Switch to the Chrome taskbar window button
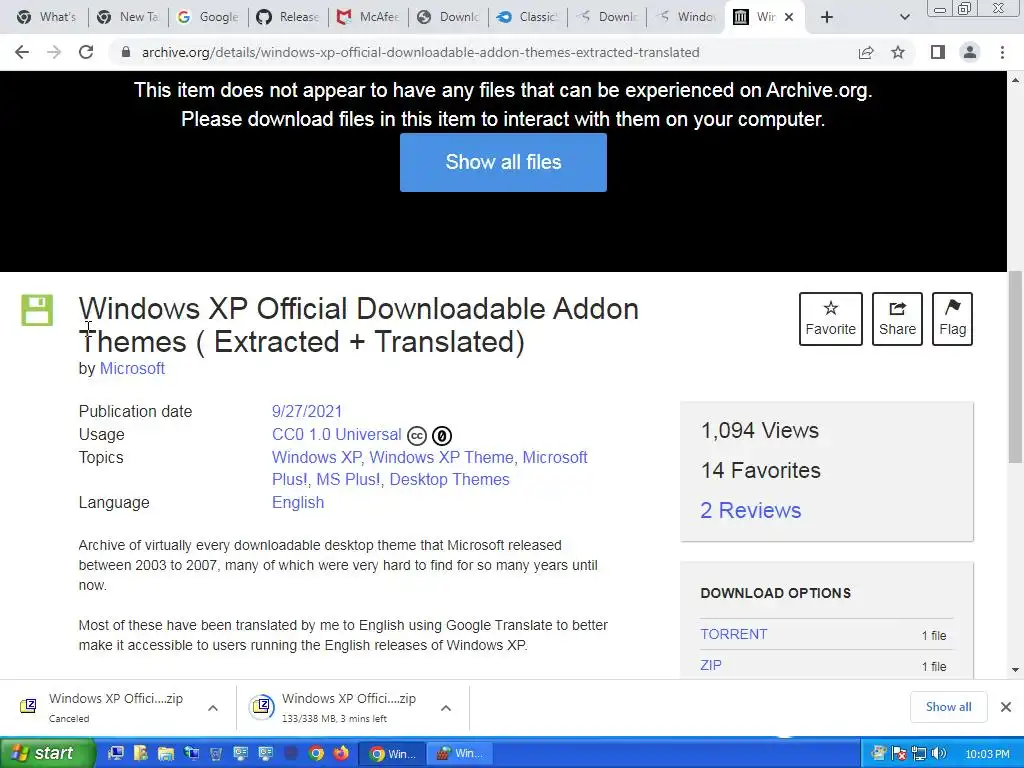Image resolution: width=1024 pixels, height=768 pixels. click(x=393, y=754)
